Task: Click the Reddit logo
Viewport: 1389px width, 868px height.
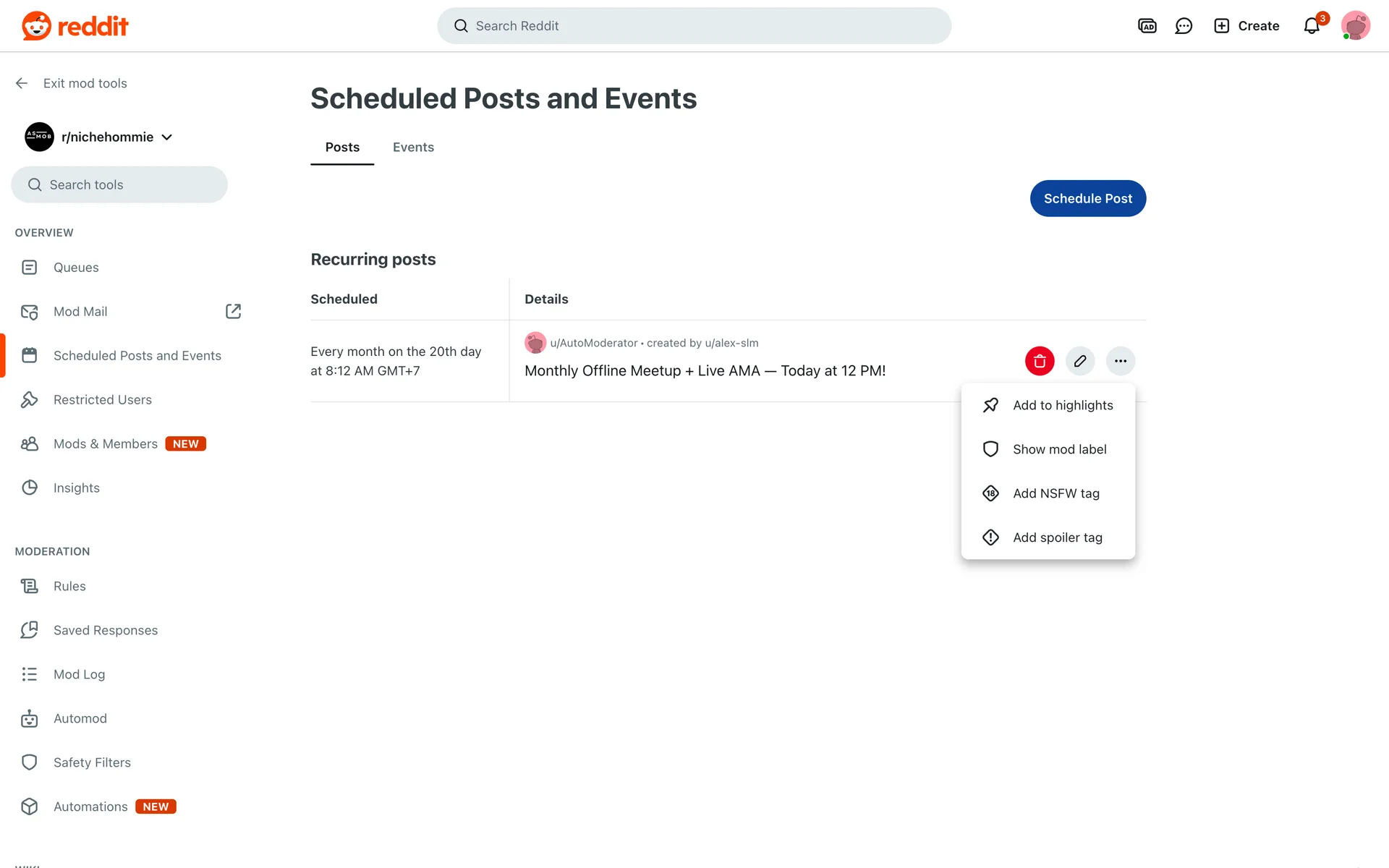Action: point(75,26)
